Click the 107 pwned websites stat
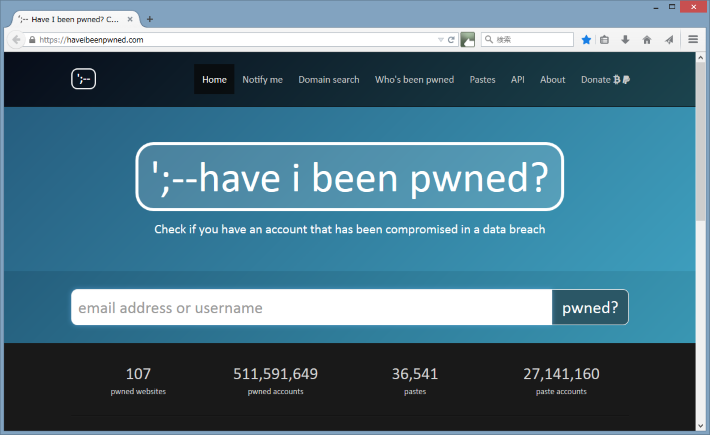Screen dimensions: 710x435 [x=138, y=381]
